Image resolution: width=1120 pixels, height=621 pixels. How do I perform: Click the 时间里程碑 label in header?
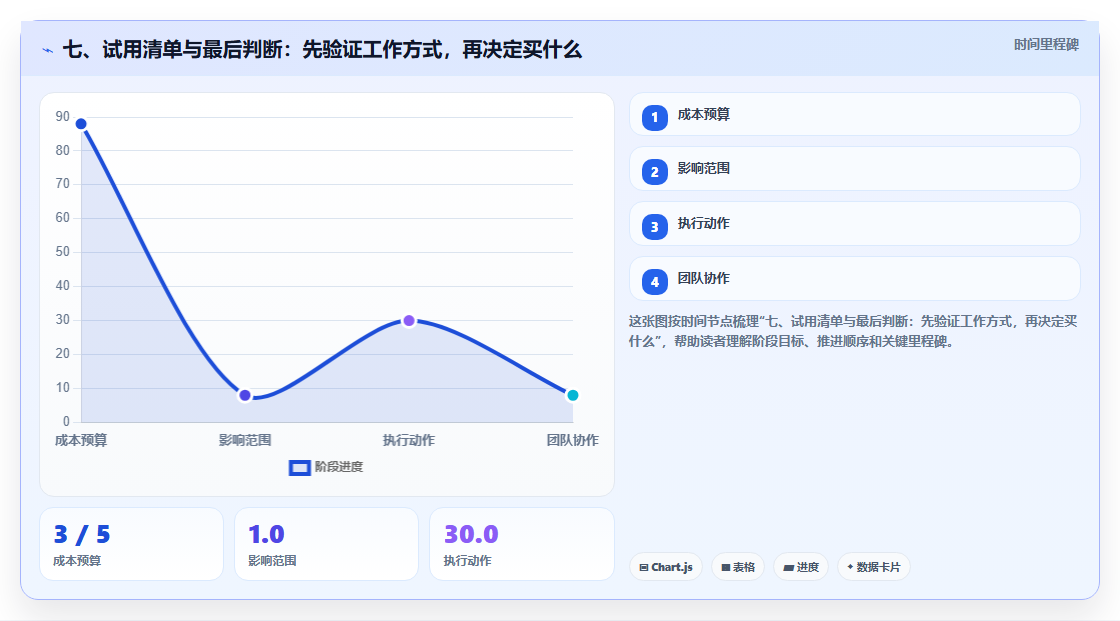[x=1046, y=44]
